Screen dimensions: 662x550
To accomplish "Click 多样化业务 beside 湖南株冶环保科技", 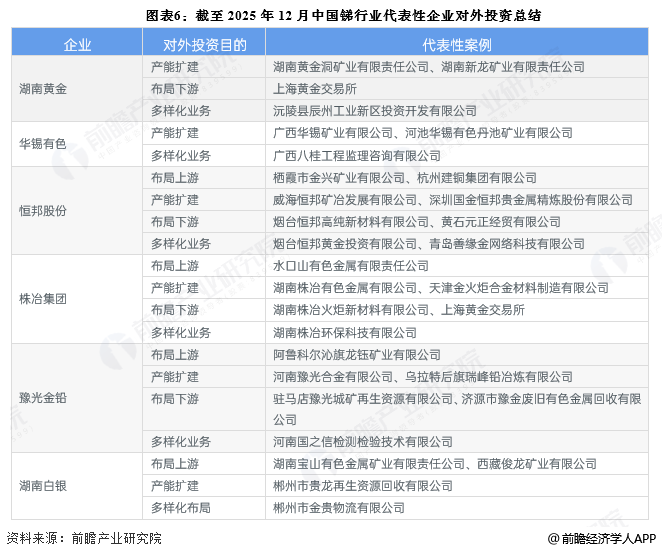I will point(204,333).
